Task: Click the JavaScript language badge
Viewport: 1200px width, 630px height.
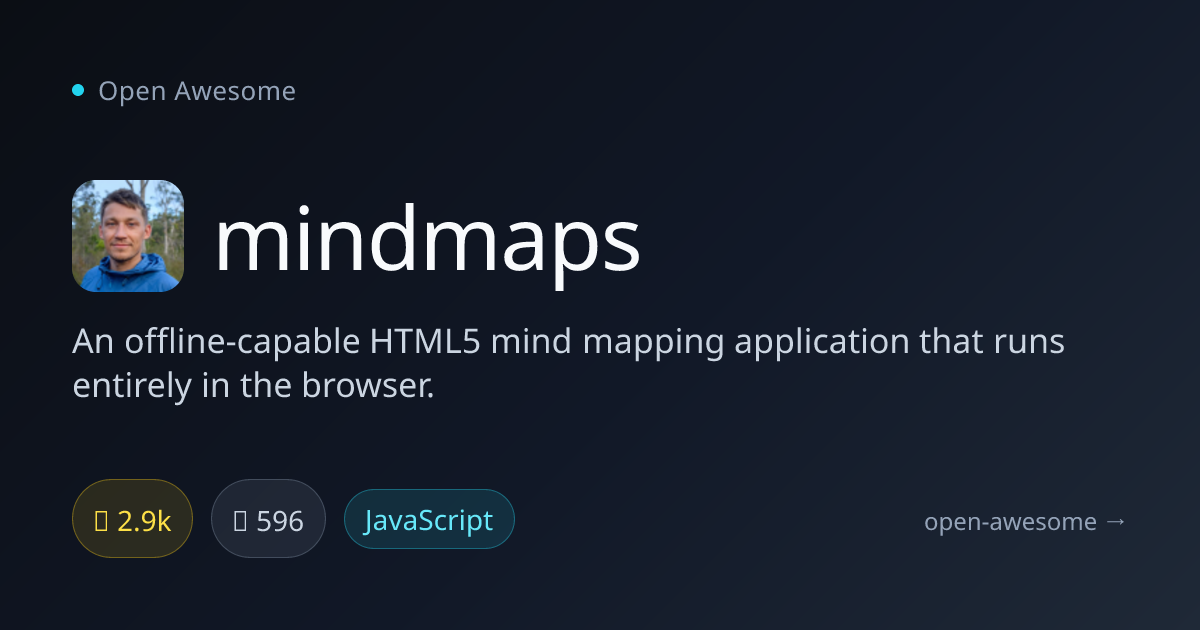Action: [429, 519]
